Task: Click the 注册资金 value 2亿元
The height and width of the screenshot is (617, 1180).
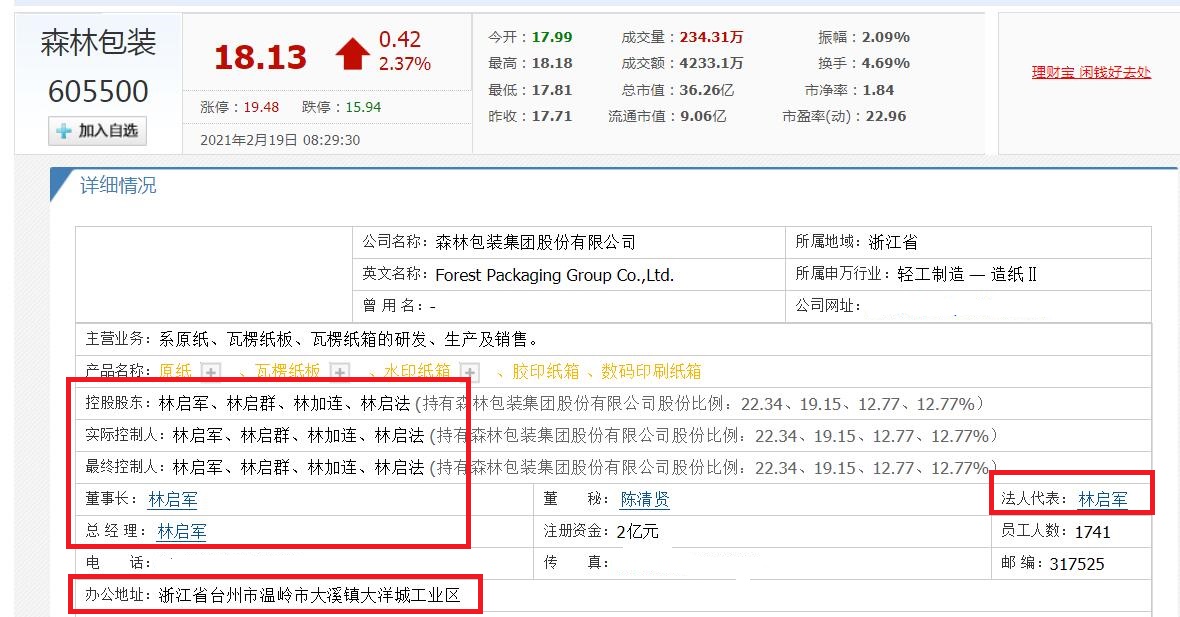Action: click(637, 532)
